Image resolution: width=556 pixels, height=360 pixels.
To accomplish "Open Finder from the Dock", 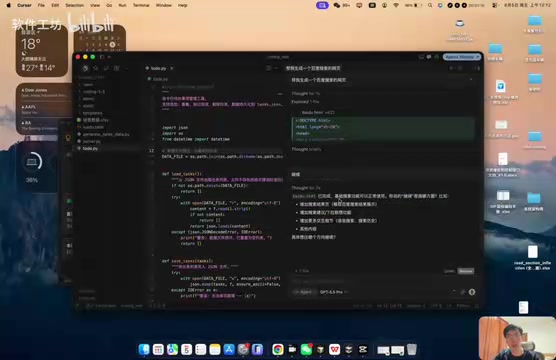I will click(x=144, y=349).
